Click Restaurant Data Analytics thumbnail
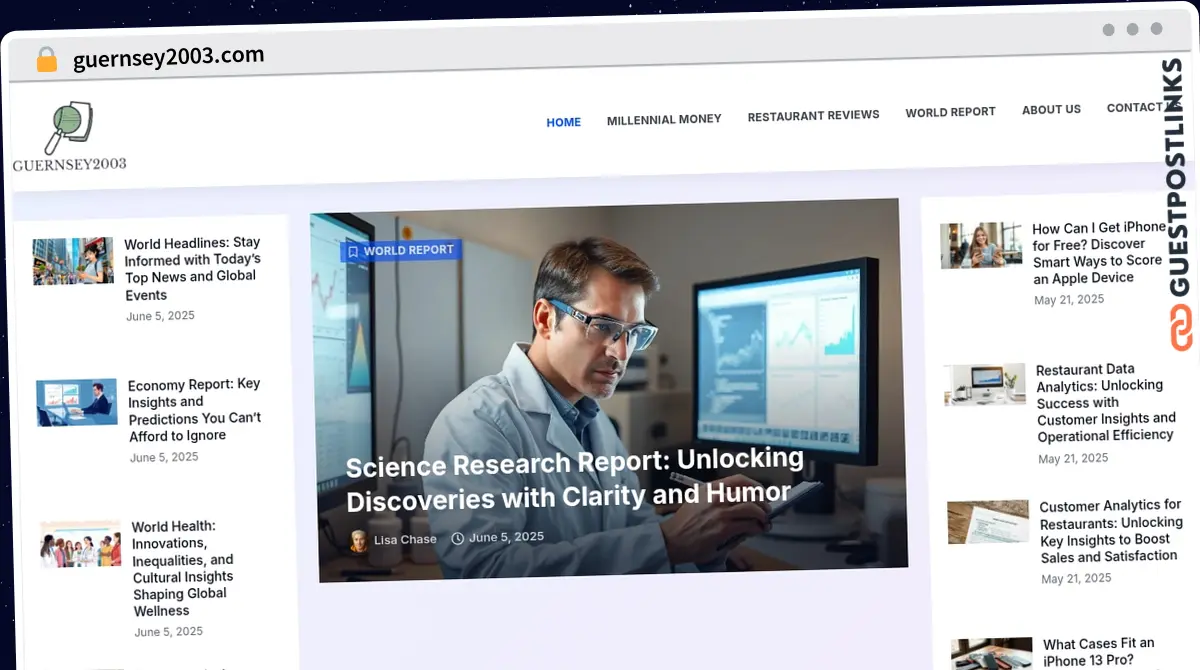Image resolution: width=1200 pixels, height=670 pixels. tap(985, 384)
